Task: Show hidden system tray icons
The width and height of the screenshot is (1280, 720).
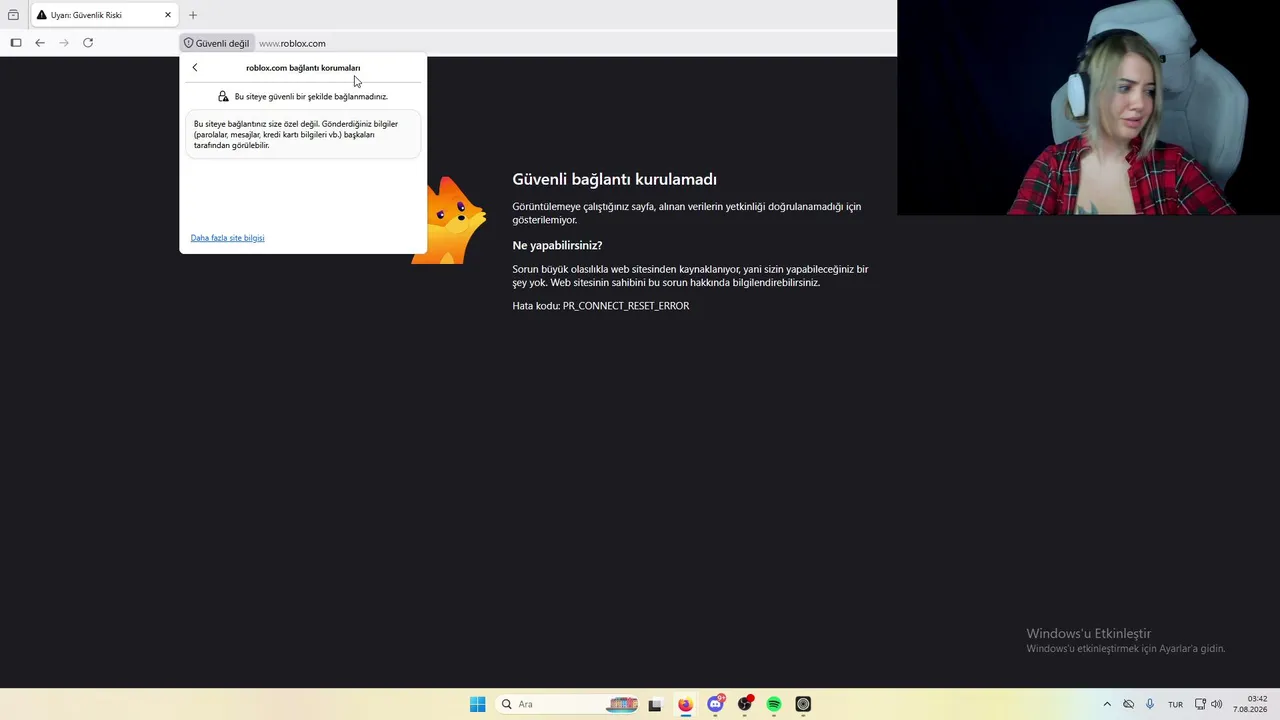Action: pos(1107,704)
